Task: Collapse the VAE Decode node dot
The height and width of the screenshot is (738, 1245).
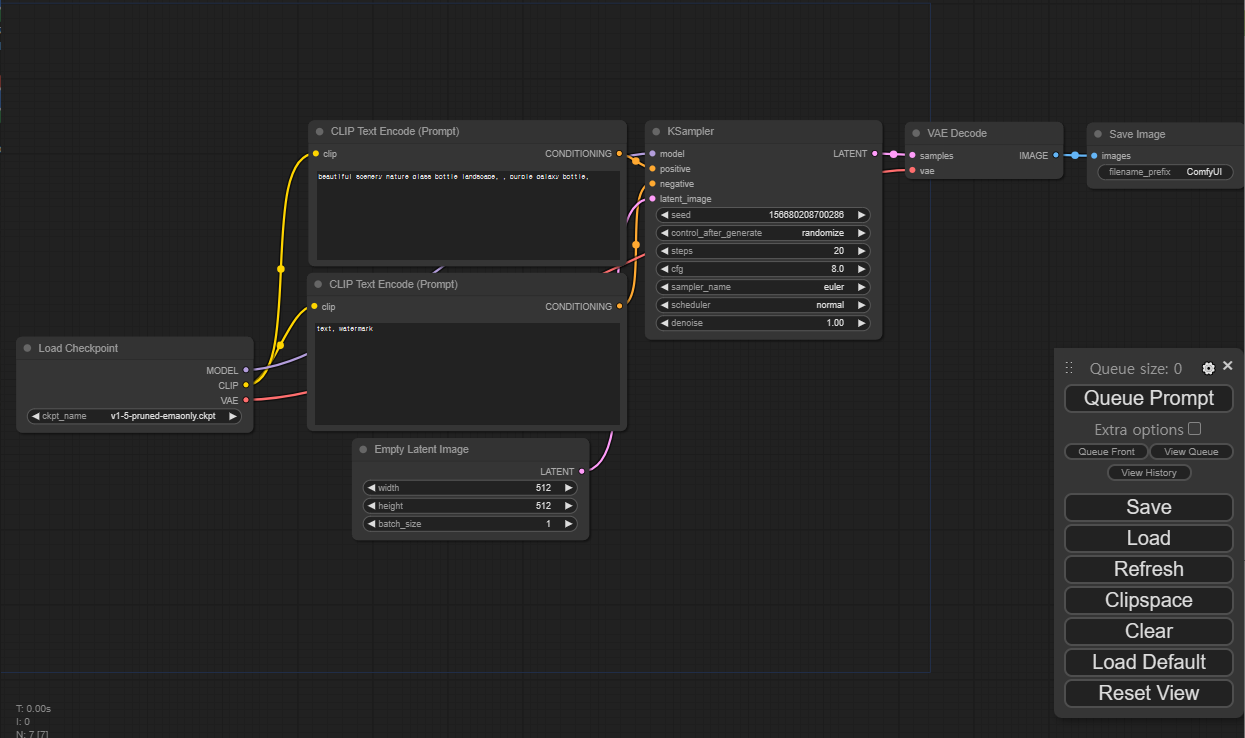Action: point(916,134)
